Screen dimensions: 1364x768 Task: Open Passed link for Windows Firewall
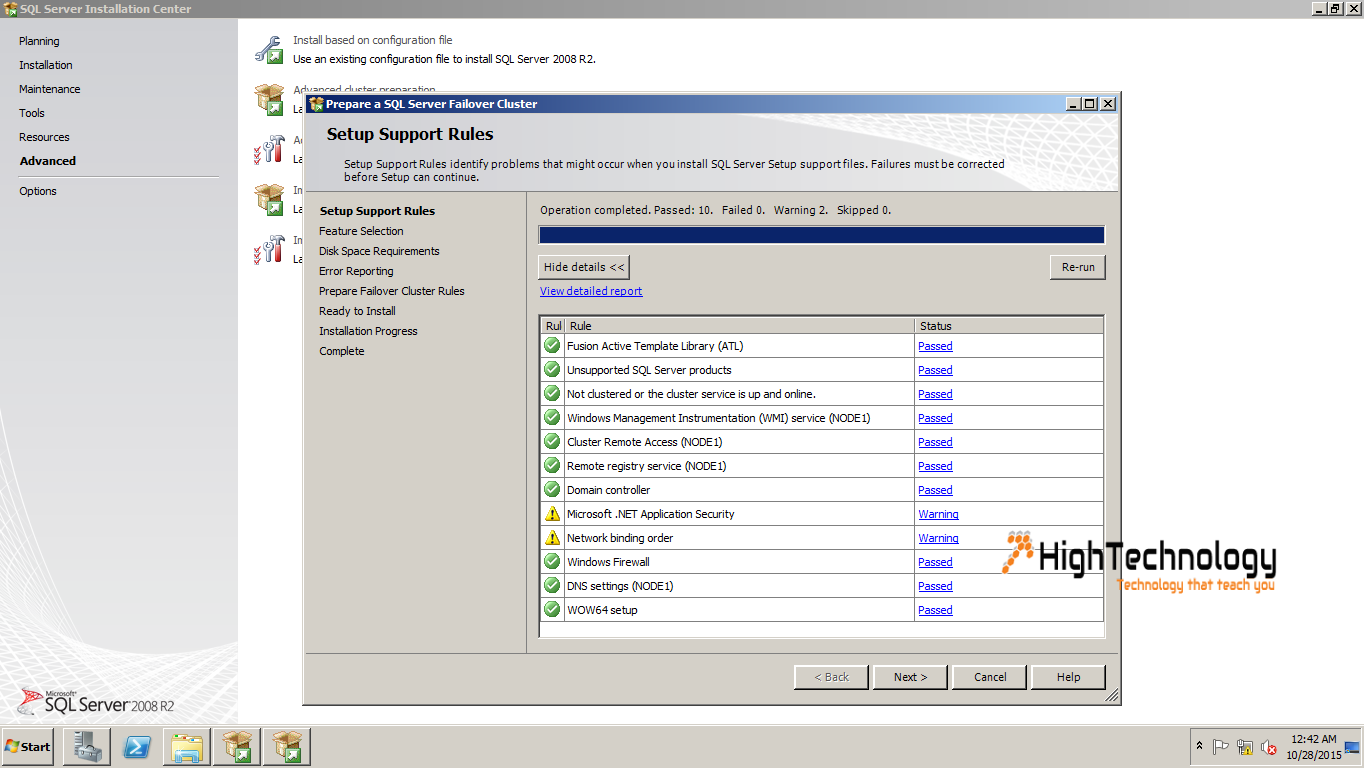(x=935, y=562)
